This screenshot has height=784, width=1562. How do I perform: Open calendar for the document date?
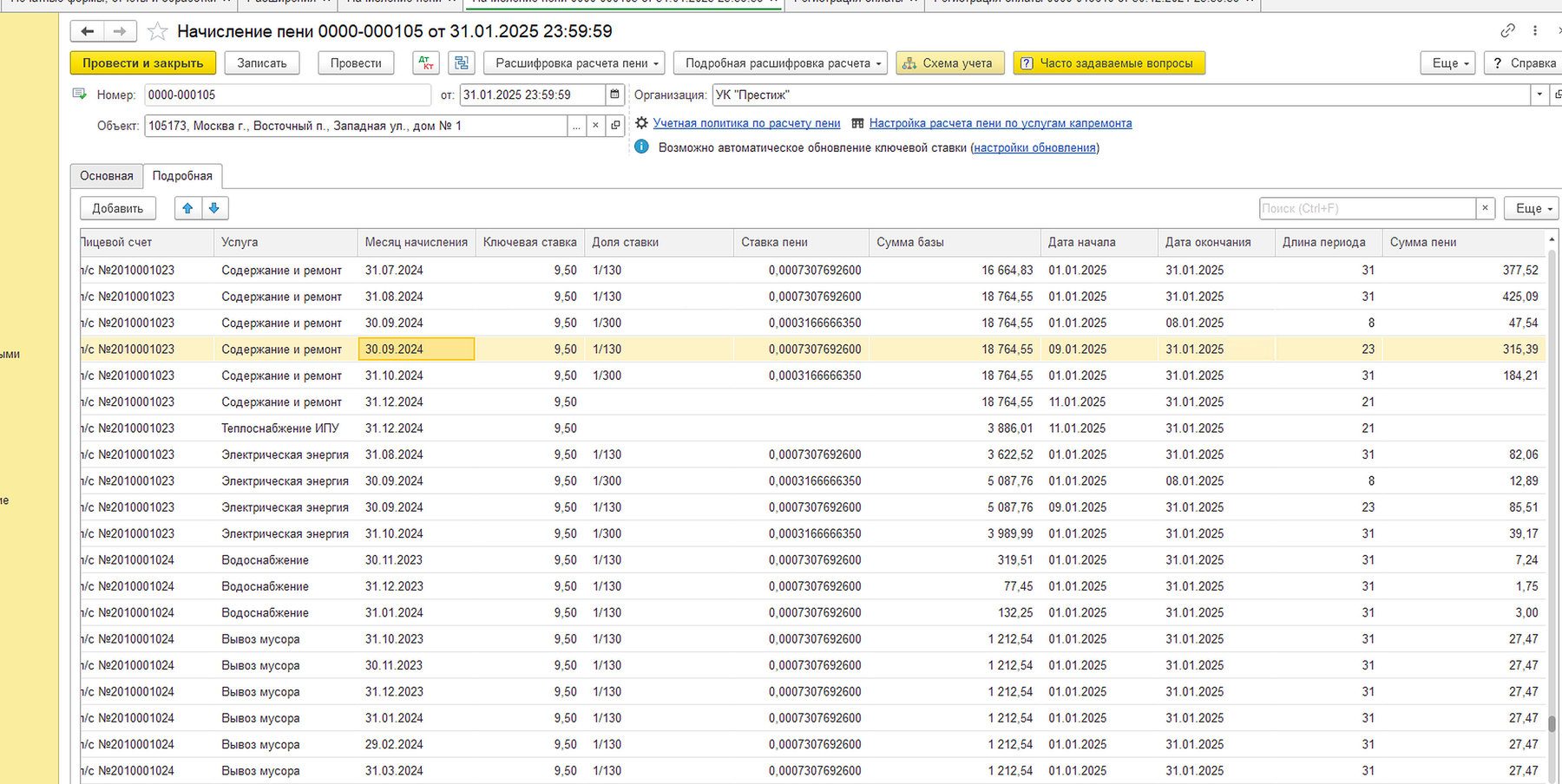[x=614, y=95]
